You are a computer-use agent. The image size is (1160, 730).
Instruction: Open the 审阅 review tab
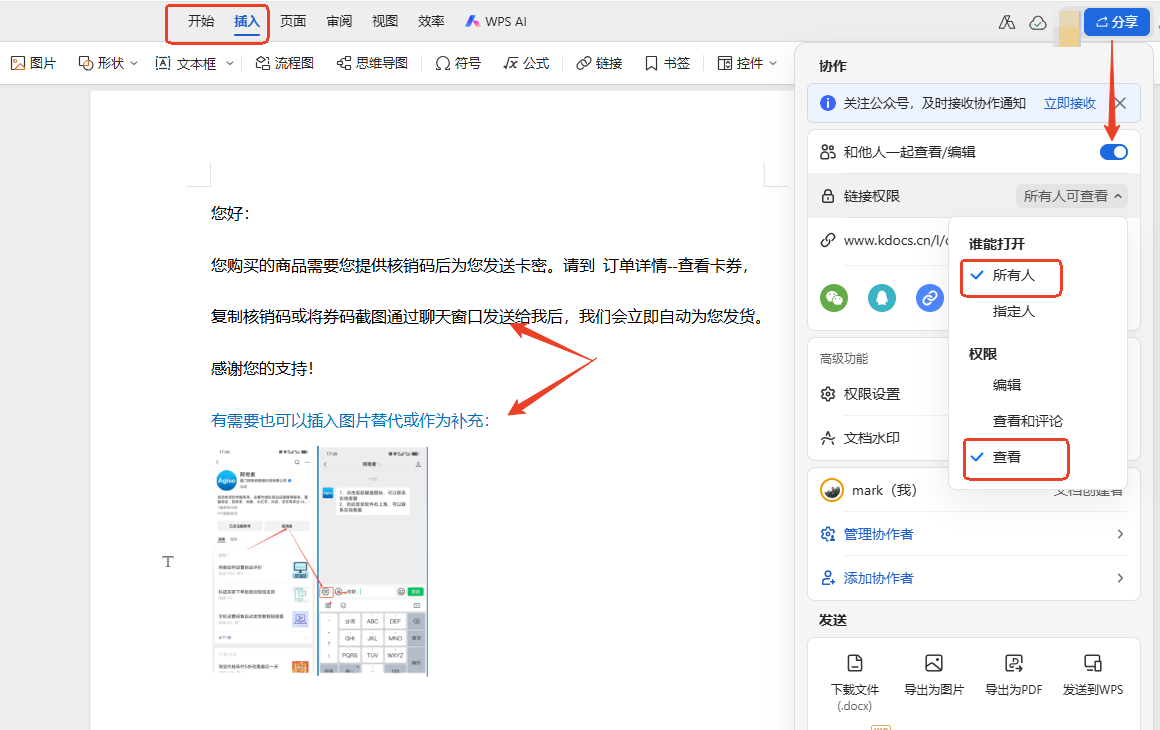pos(339,21)
